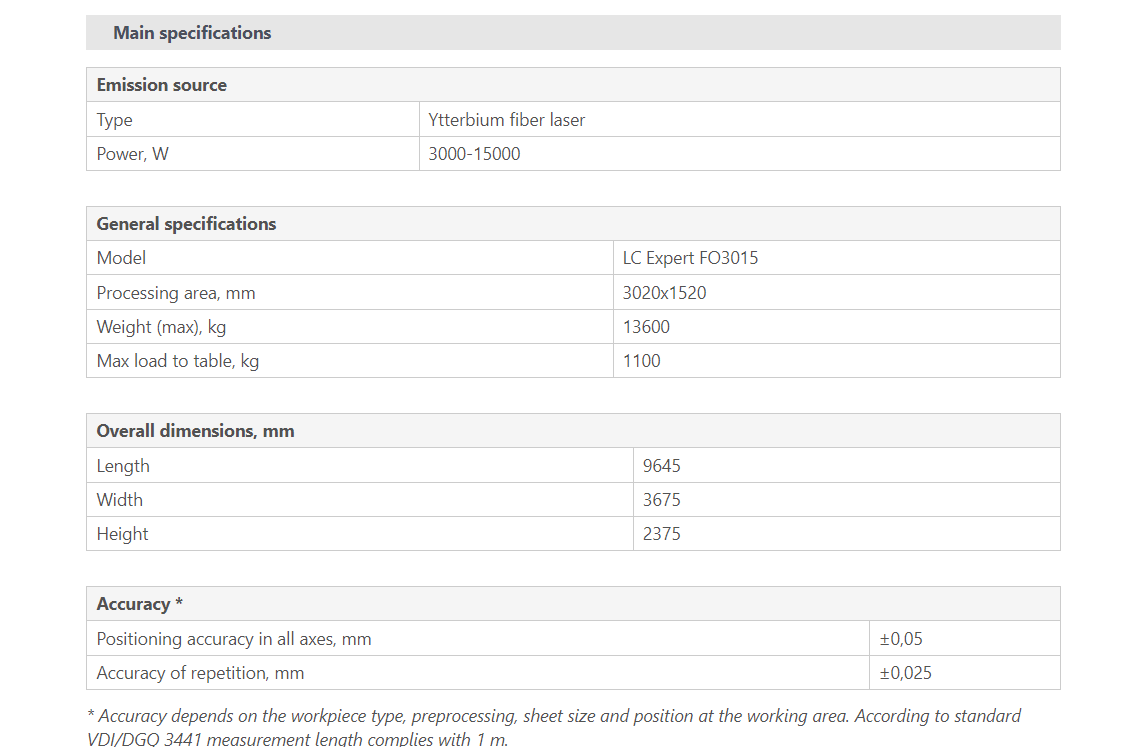
Task: Select the "3675" width value
Action: point(661,500)
